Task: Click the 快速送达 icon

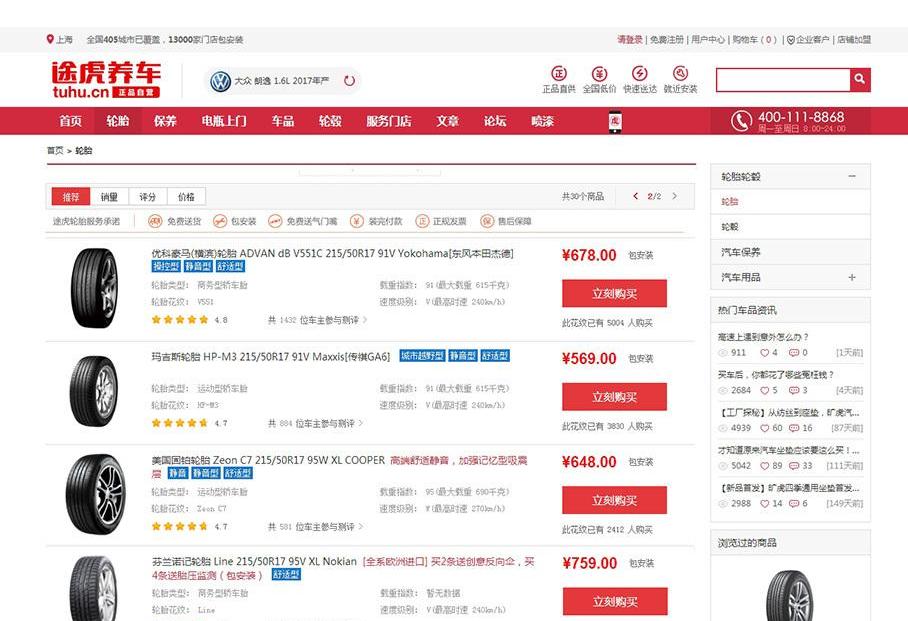Action: pyautogui.click(x=639, y=73)
